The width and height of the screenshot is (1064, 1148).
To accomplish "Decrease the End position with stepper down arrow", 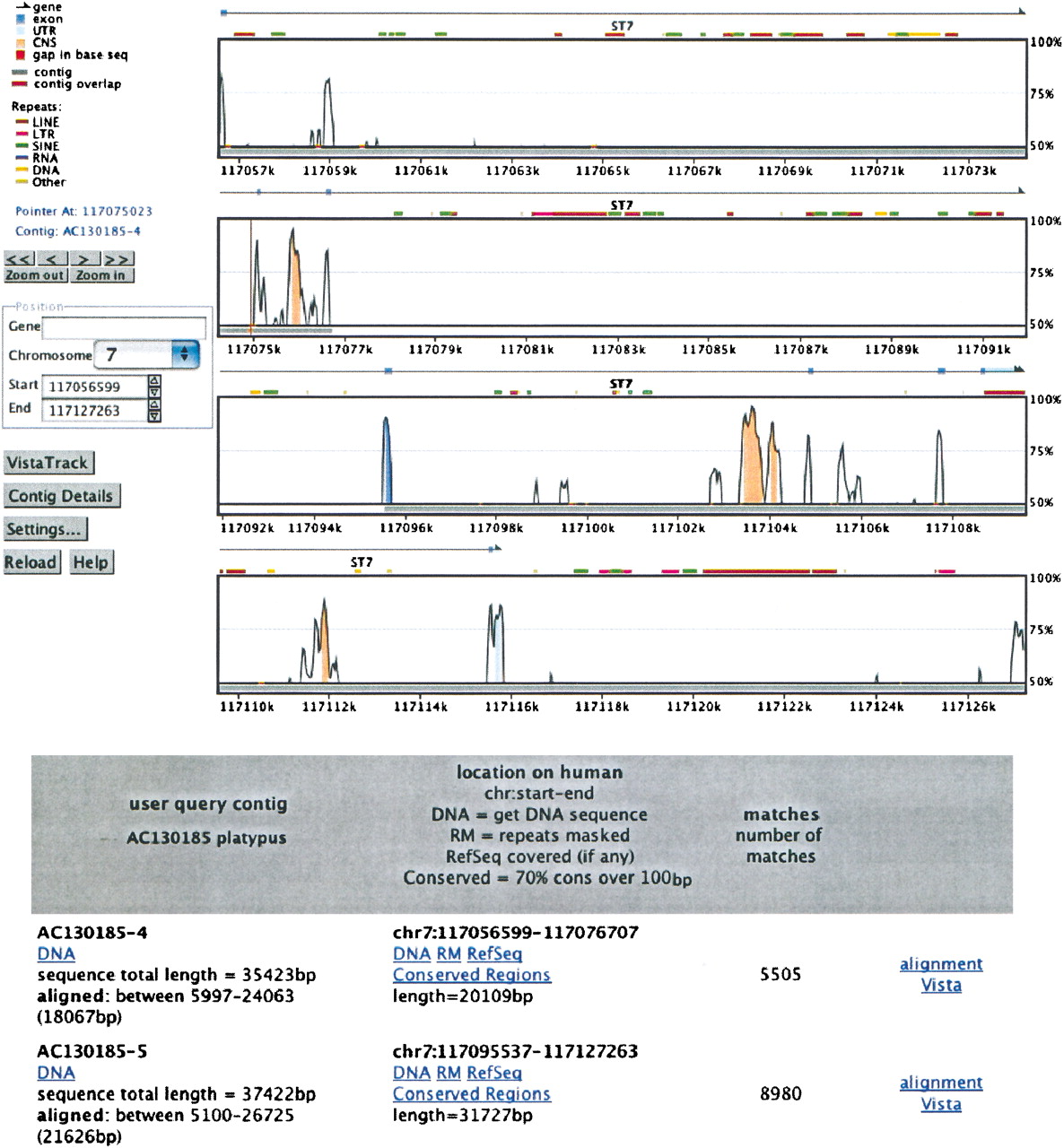I will 154,416.
